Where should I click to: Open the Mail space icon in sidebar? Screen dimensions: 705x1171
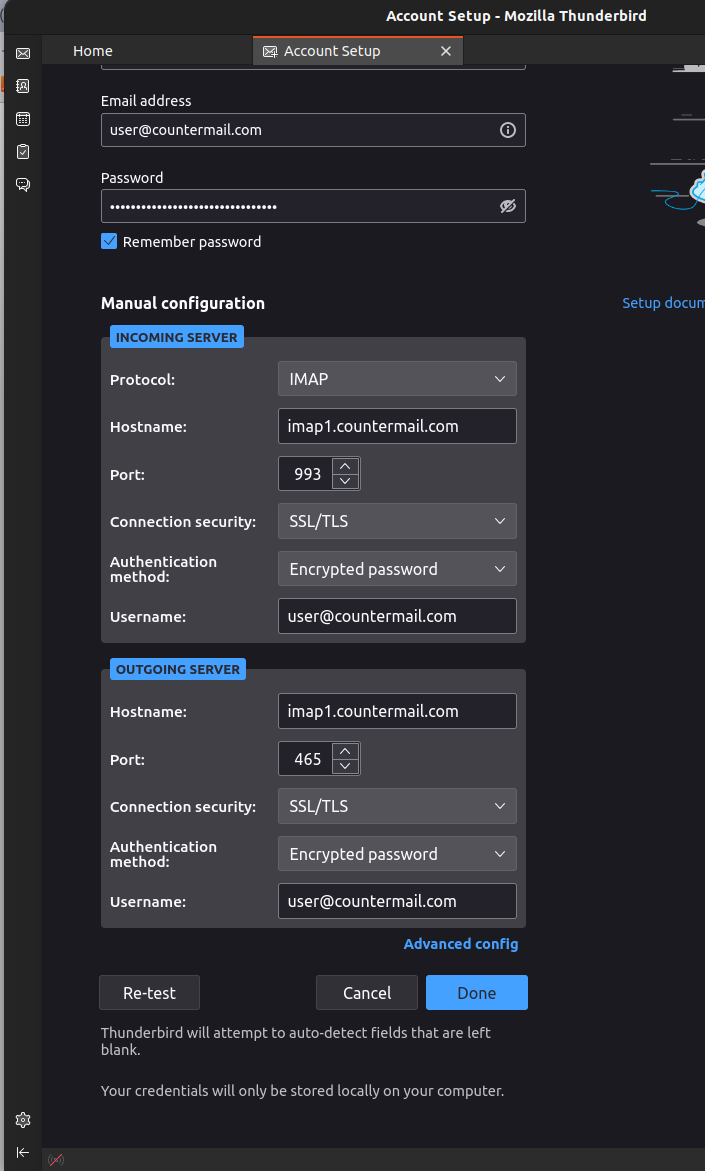(x=23, y=53)
